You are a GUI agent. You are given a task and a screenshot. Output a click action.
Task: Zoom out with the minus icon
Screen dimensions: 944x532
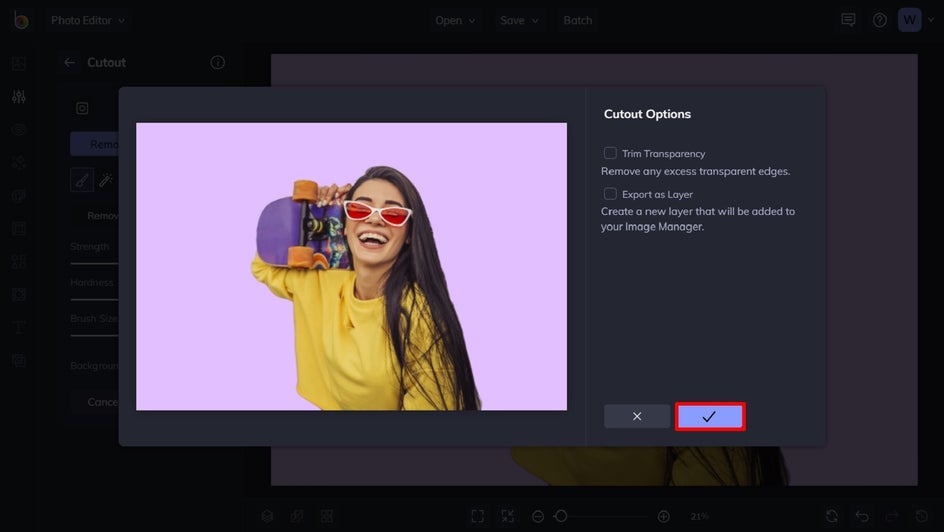click(x=538, y=516)
